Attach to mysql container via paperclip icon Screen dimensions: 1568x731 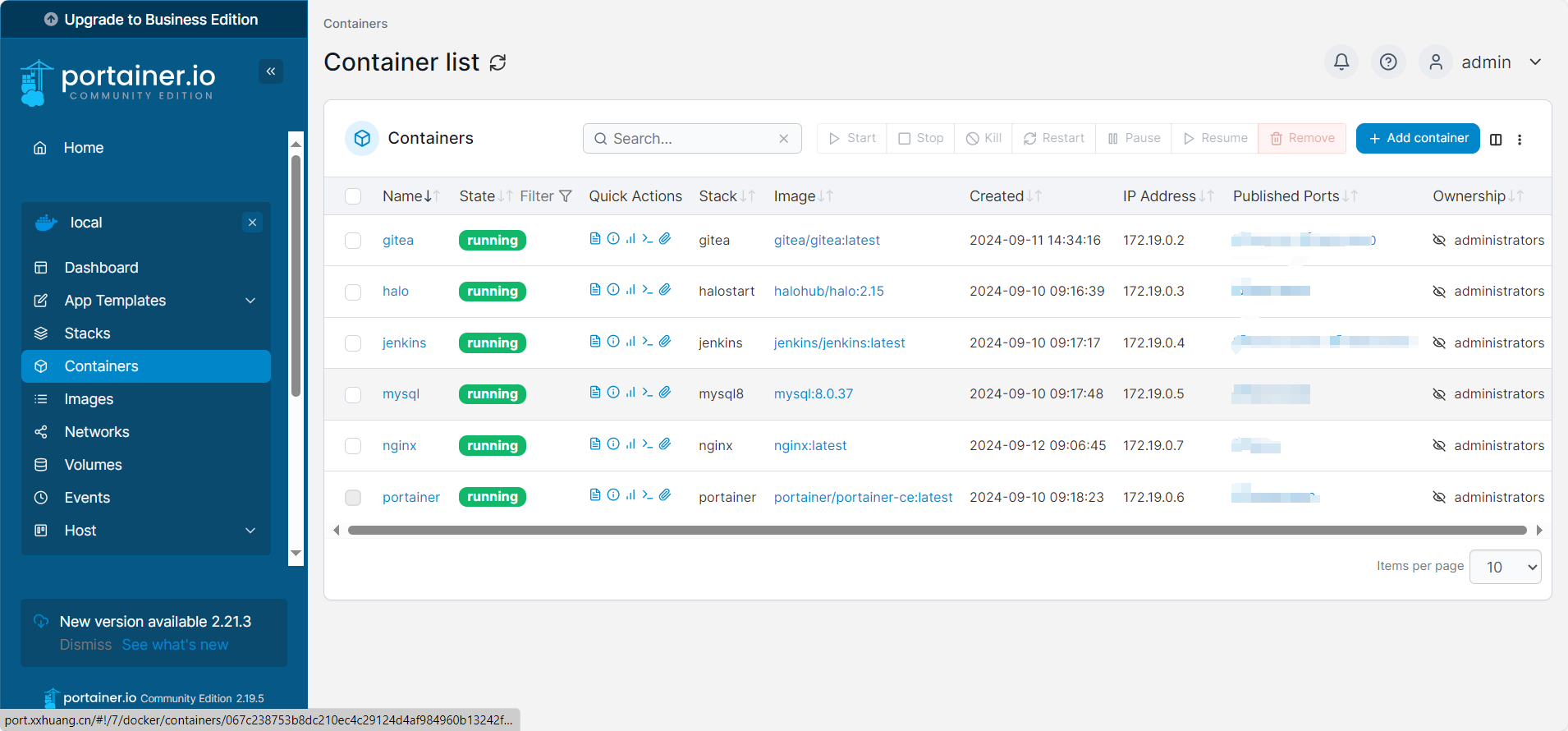(x=665, y=392)
